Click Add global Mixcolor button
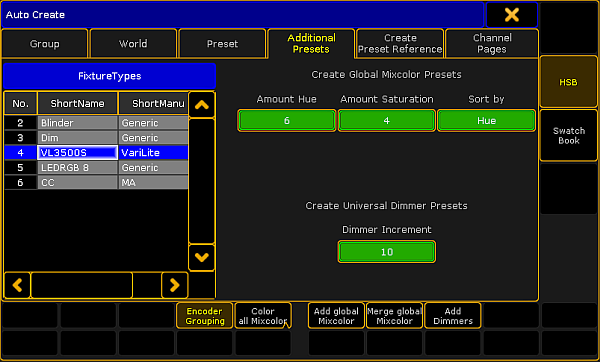The height and width of the screenshot is (362, 600). (x=336, y=316)
